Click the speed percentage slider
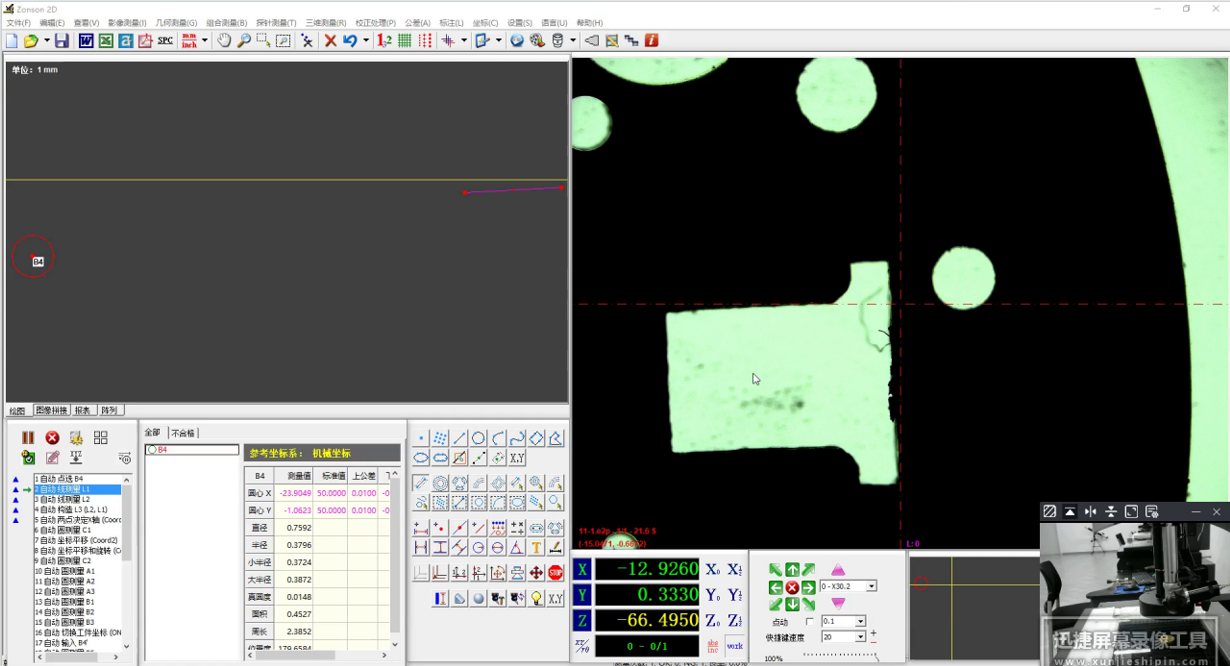 [840, 656]
